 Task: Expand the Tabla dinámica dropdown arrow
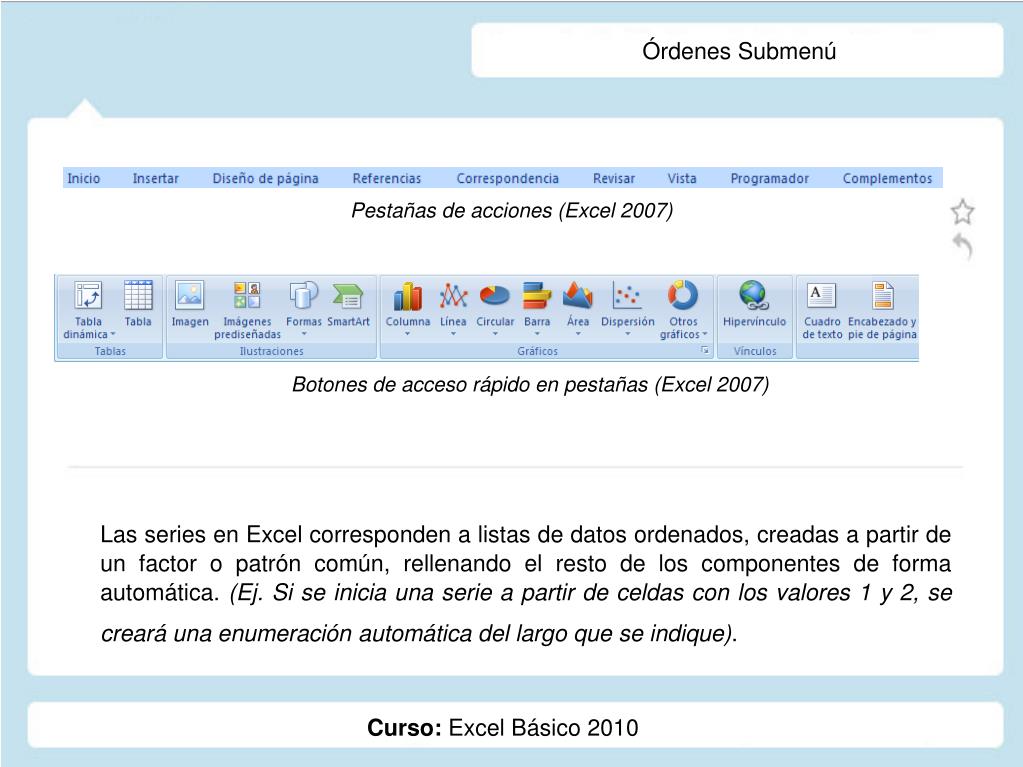click(x=113, y=335)
